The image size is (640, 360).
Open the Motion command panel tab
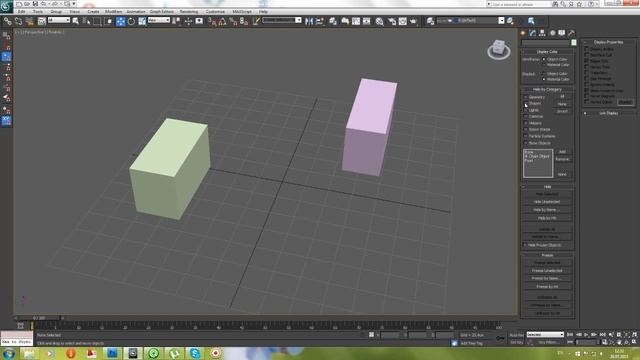(552, 33)
